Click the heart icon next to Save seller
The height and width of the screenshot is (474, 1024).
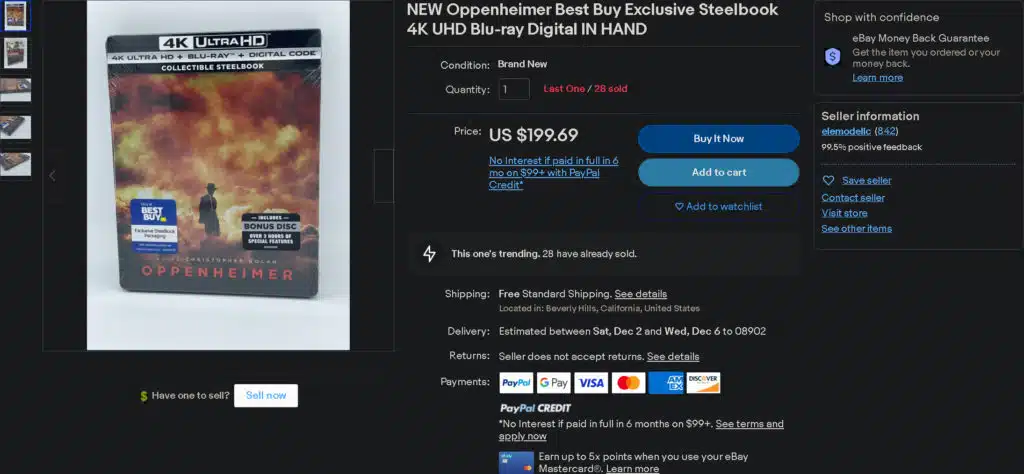[x=828, y=180]
